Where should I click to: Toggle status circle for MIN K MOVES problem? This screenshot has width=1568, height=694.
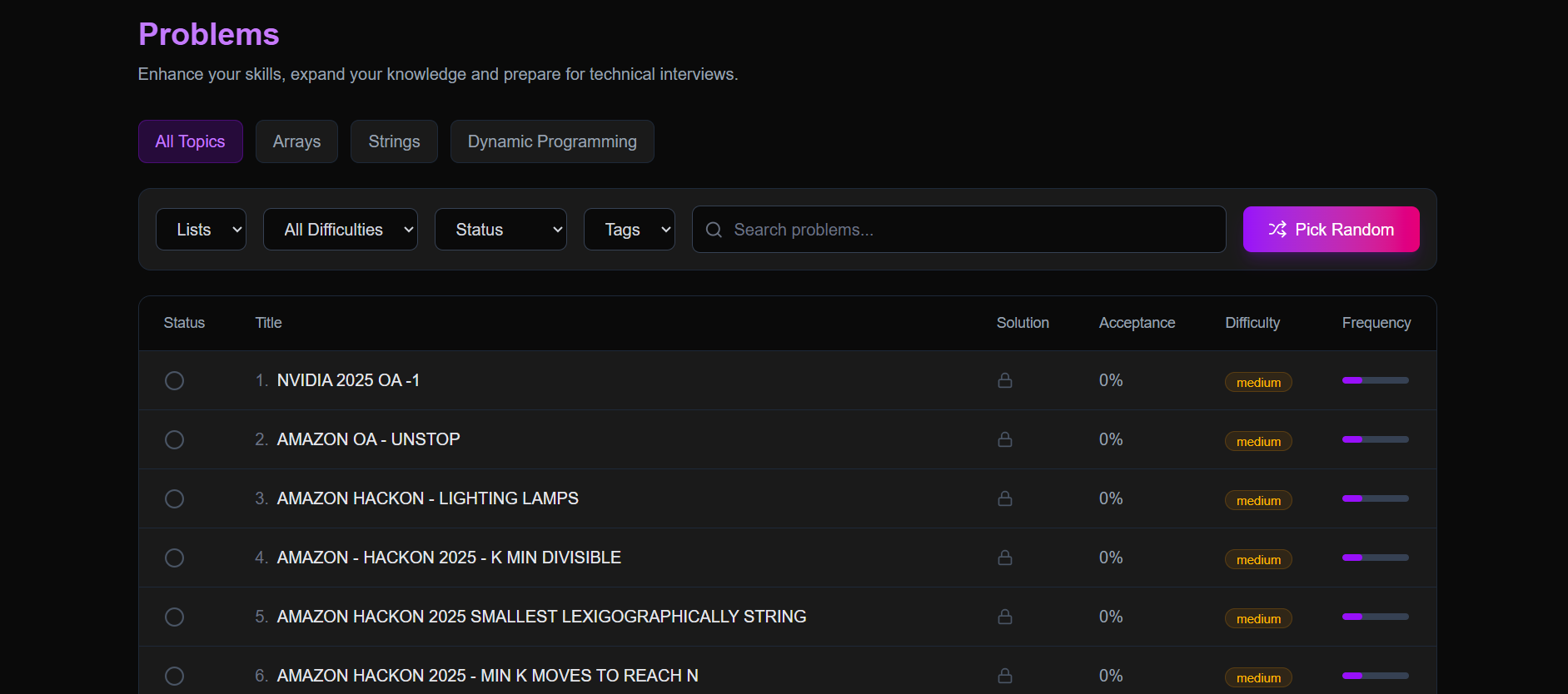pos(174,676)
